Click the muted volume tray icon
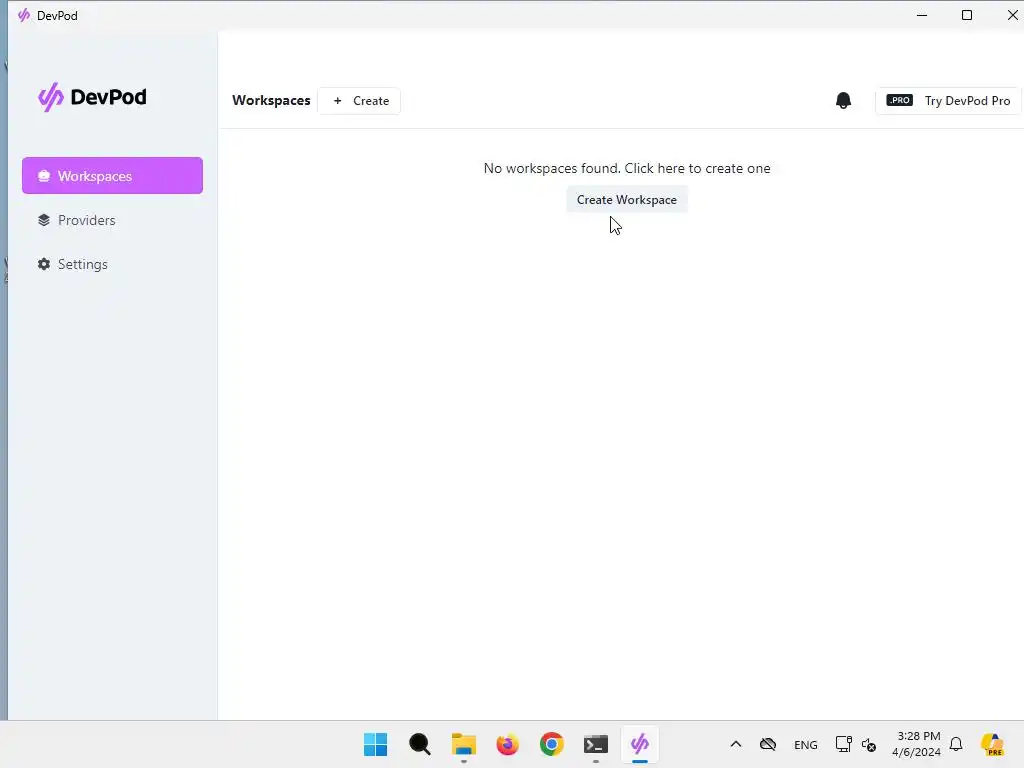 coord(869,744)
